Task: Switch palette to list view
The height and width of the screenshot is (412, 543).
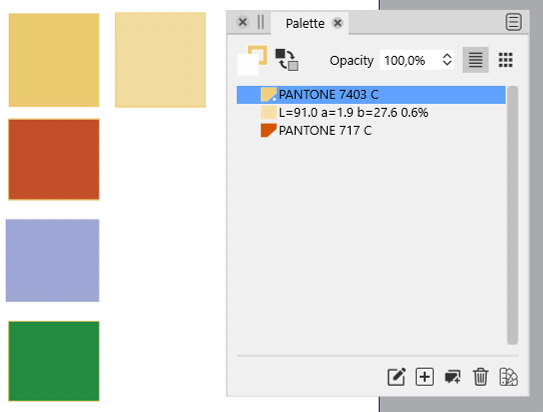Action: coord(475,60)
